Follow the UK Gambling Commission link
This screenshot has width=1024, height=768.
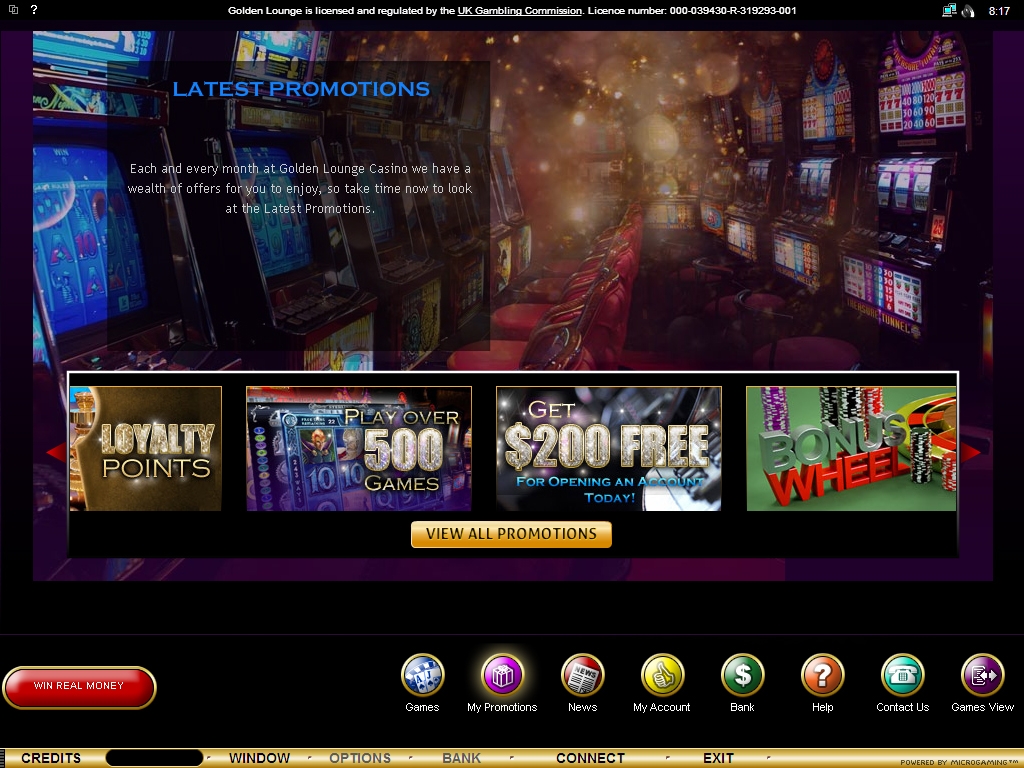519,11
